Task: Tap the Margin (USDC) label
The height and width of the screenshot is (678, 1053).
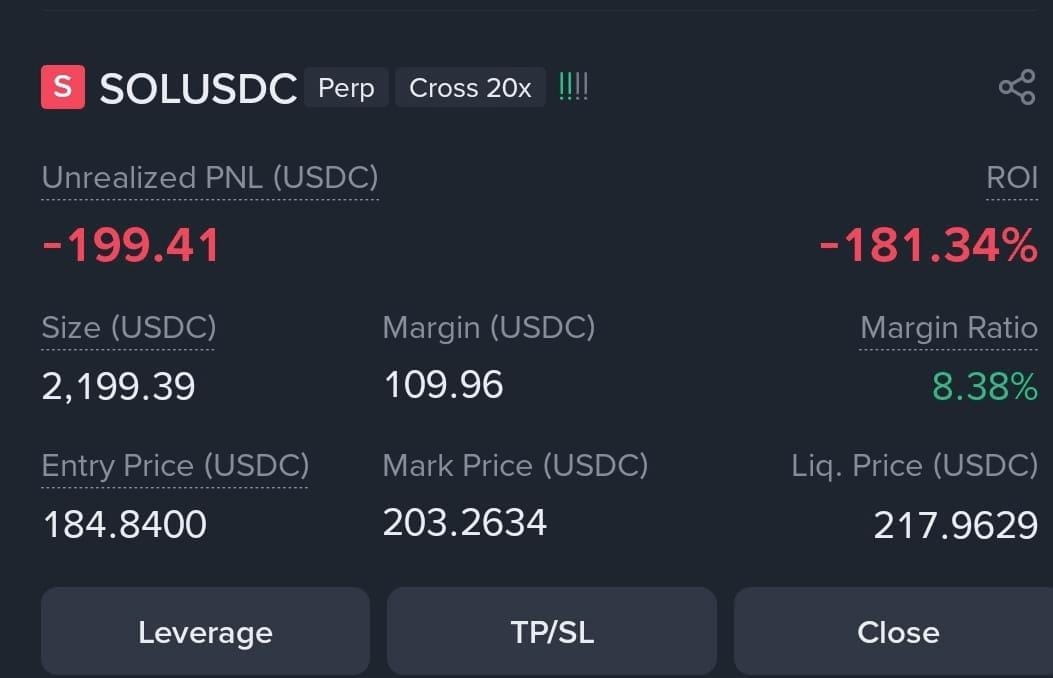Action: tap(489, 328)
